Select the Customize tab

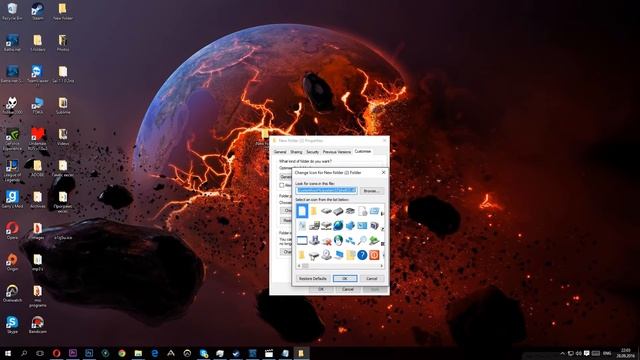(x=363, y=151)
